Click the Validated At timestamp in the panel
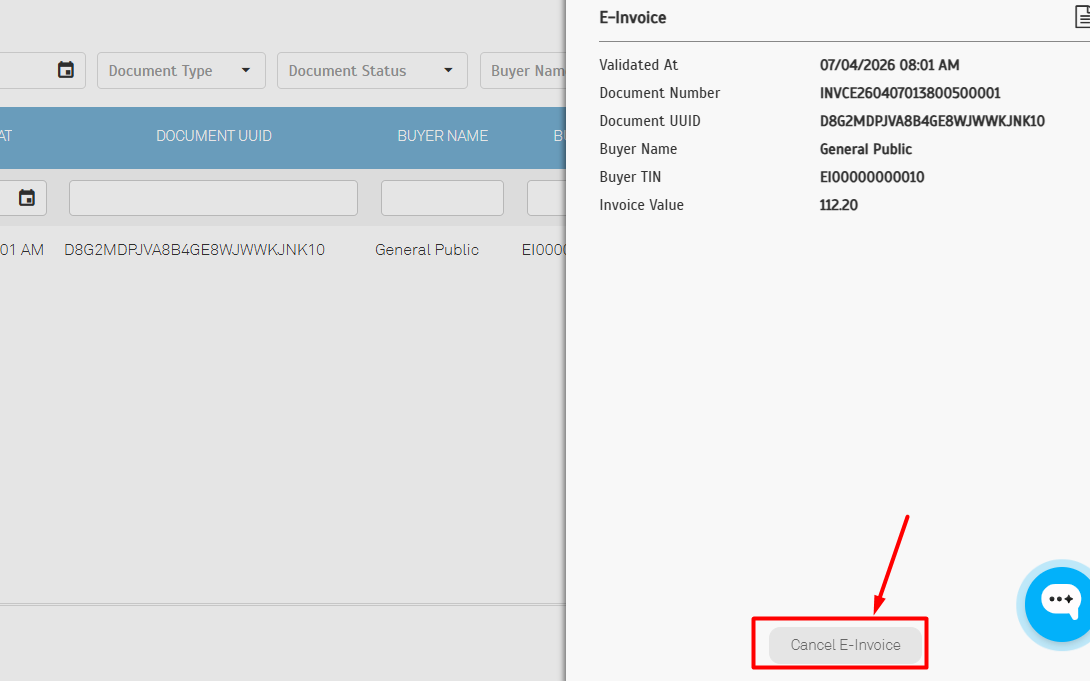Screen dimensions: 1090x681 [889, 65]
